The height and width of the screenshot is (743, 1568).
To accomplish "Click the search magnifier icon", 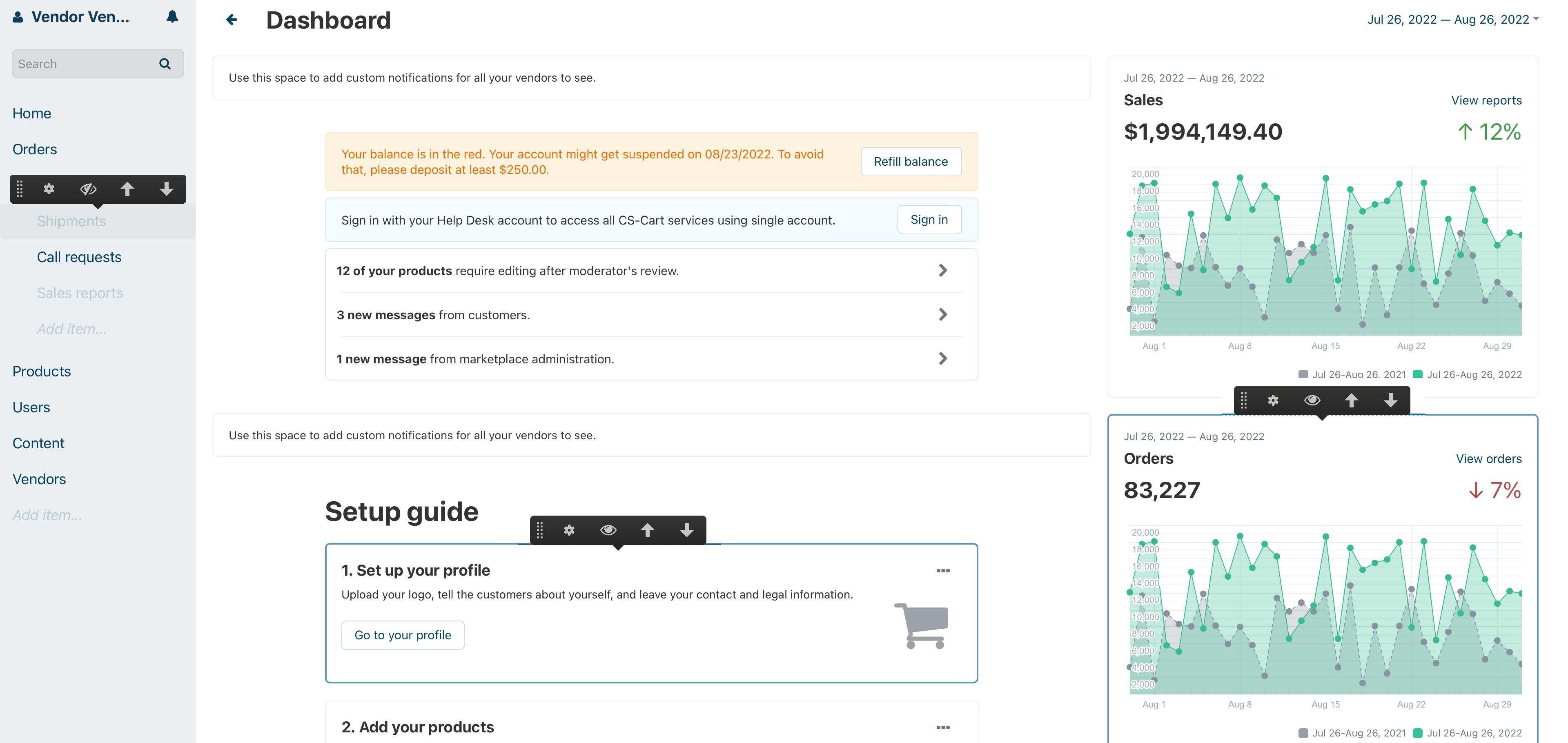I will pos(164,64).
